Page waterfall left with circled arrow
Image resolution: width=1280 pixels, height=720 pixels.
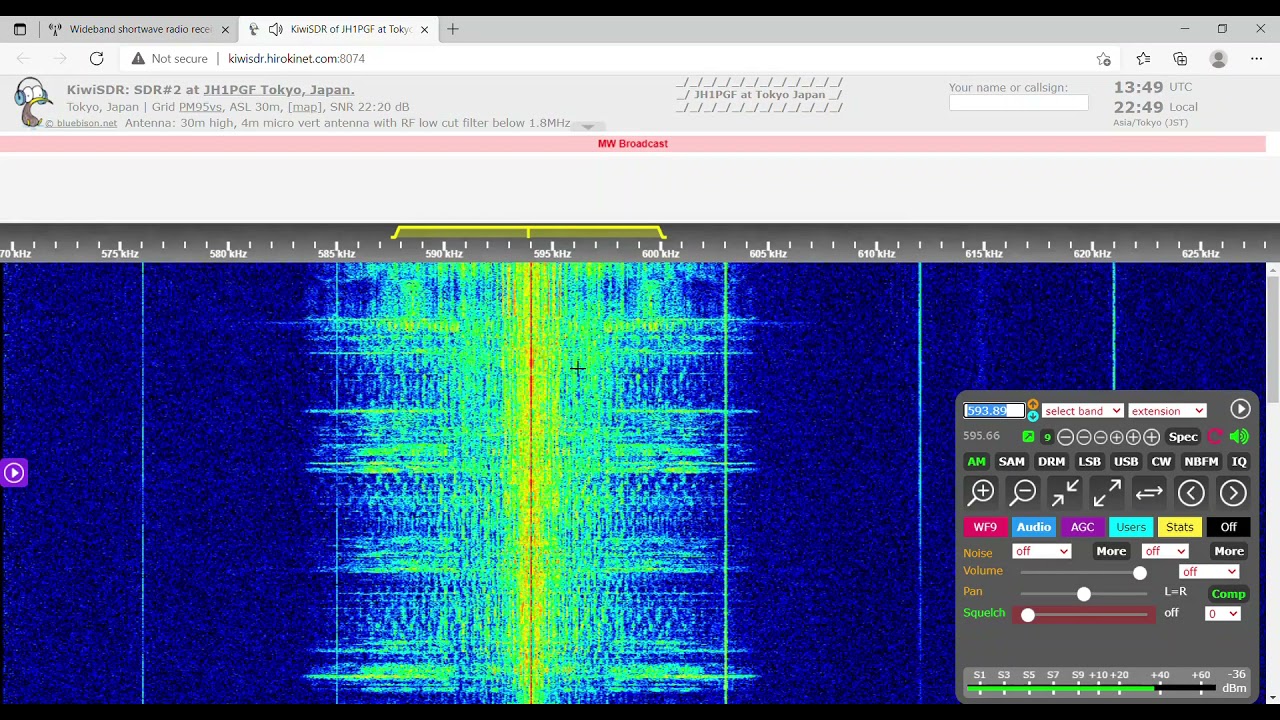pyautogui.click(x=1190, y=492)
